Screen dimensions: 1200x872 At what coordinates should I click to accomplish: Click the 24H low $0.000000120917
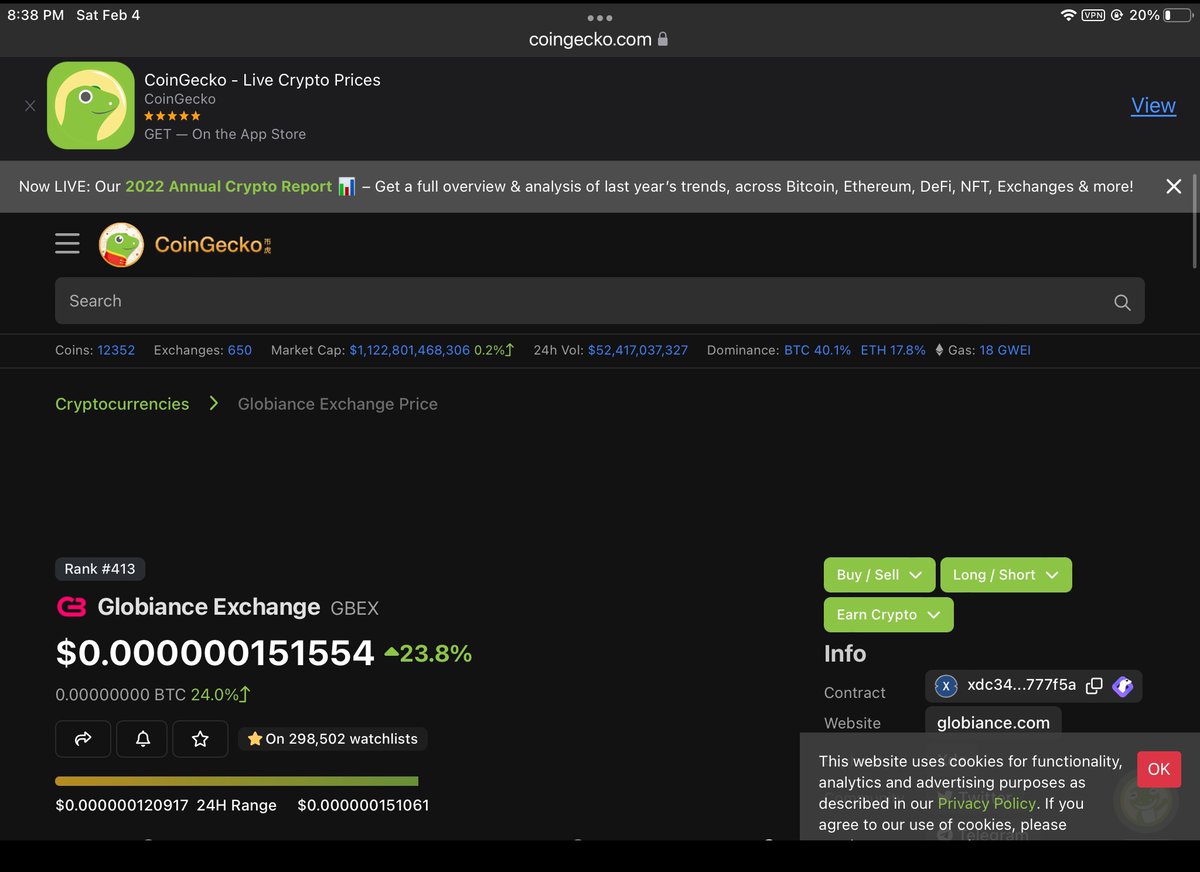pos(122,805)
